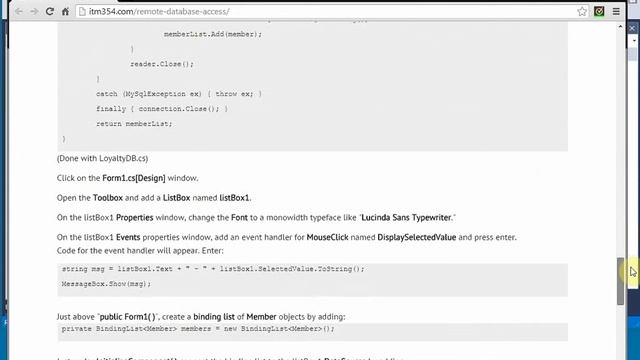The image size is (640, 360).
Task: Click the text 'Form1.cs[Design]'
Action: click(134, 178)
